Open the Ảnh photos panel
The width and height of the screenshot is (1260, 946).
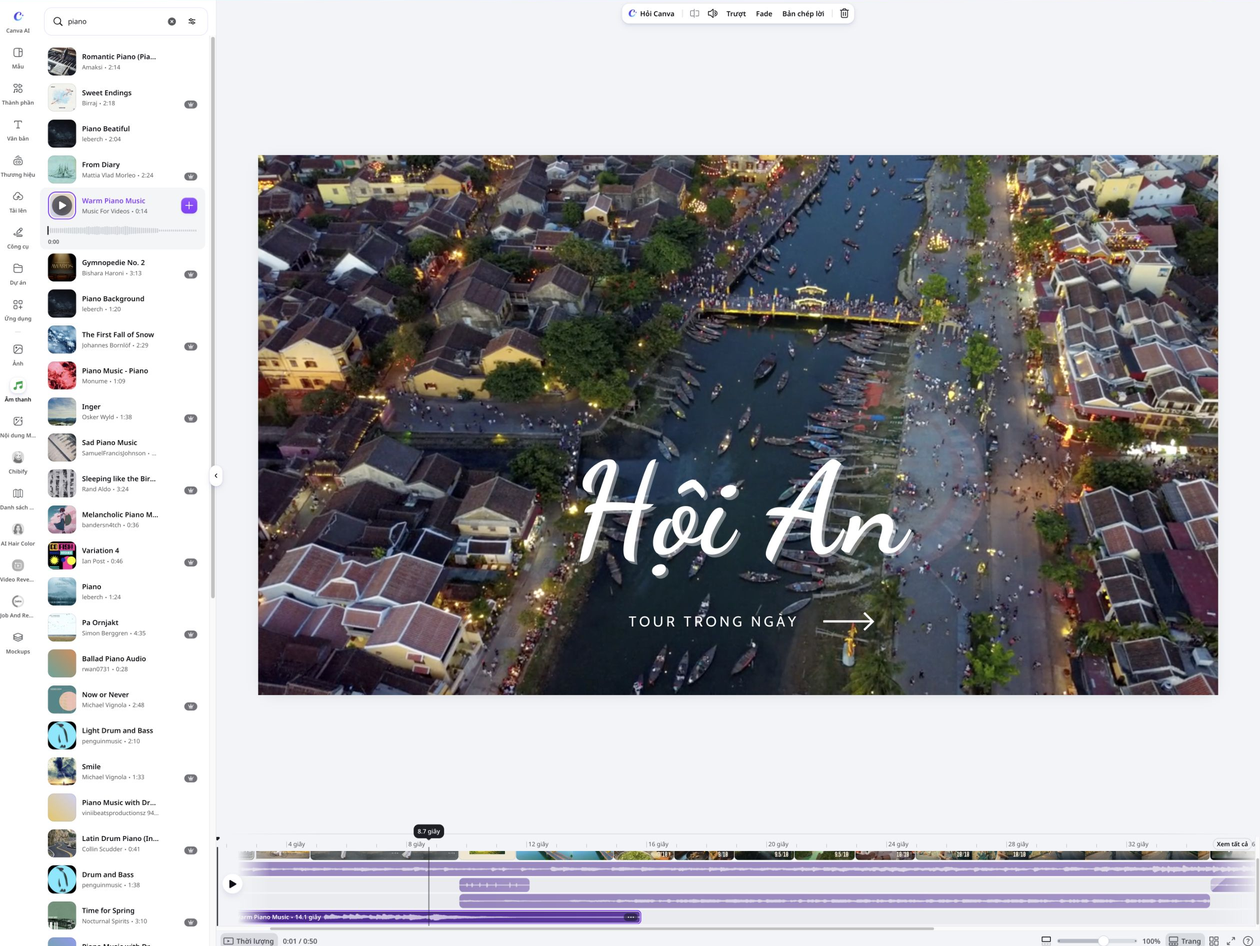[17, 354]
